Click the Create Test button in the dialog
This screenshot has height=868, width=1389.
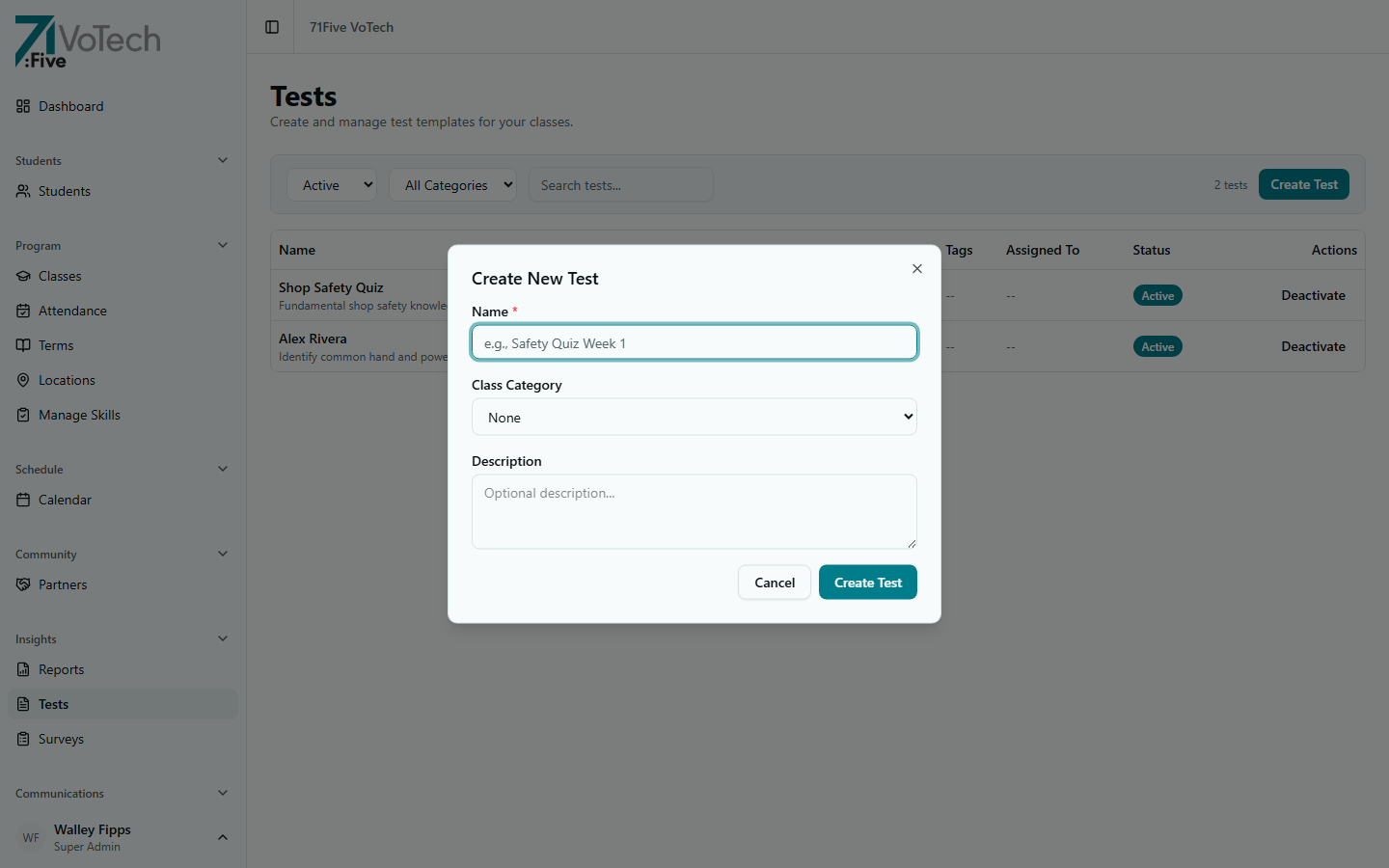(x=867, y=582)
